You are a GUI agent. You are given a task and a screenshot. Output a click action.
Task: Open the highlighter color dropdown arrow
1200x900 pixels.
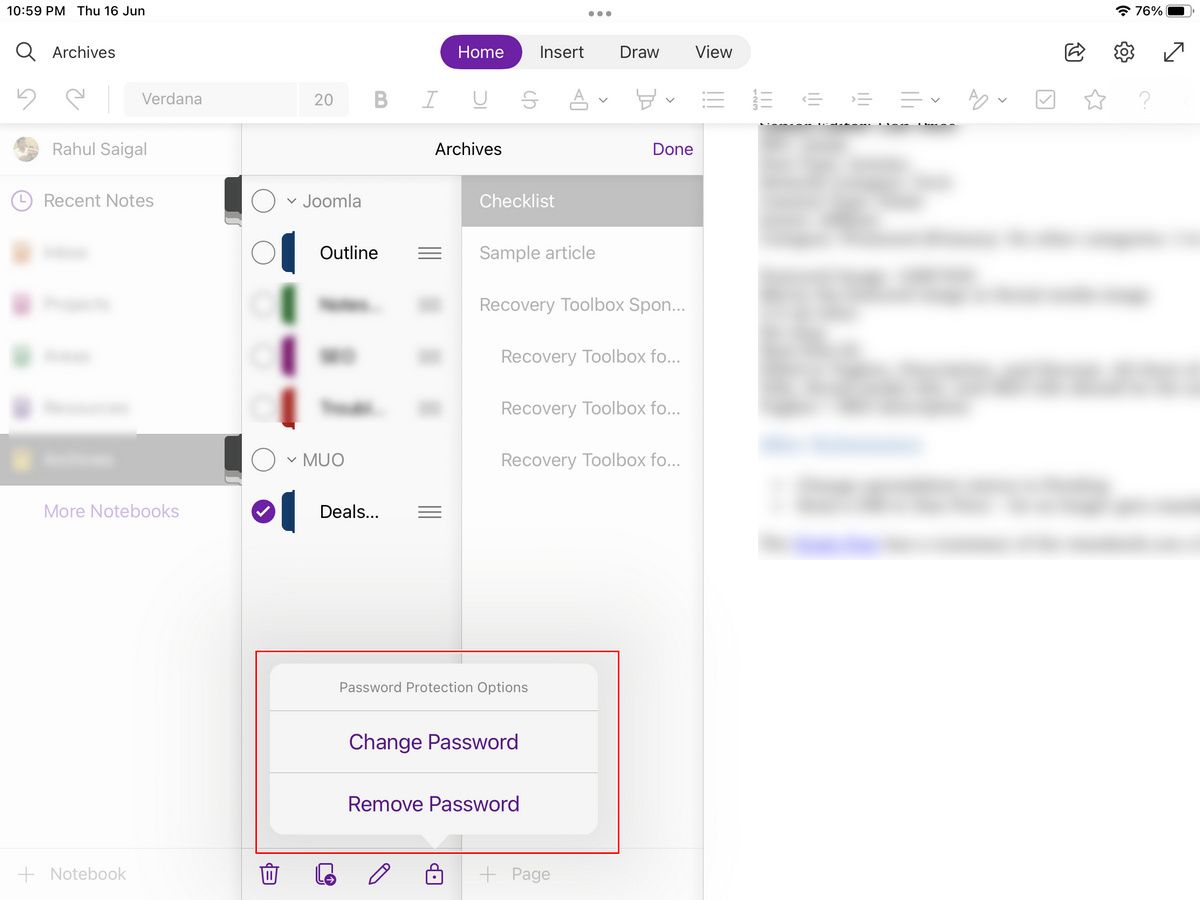(670, 100)
